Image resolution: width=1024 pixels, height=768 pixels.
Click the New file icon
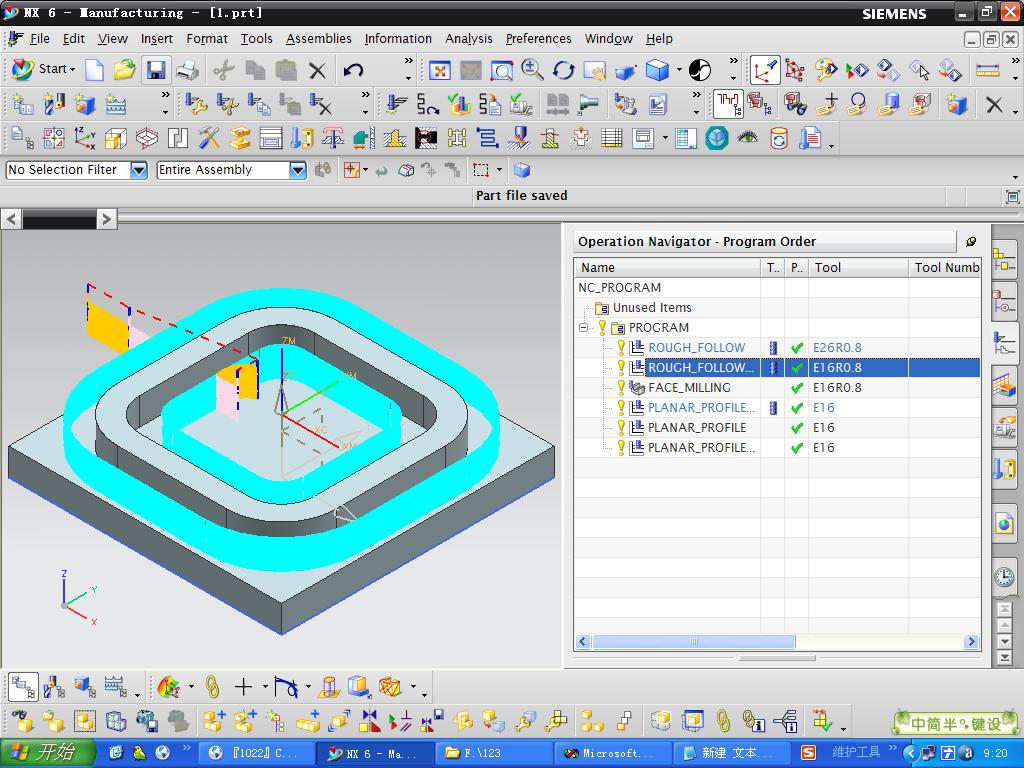pyautogui.click(x=94, y=70)
